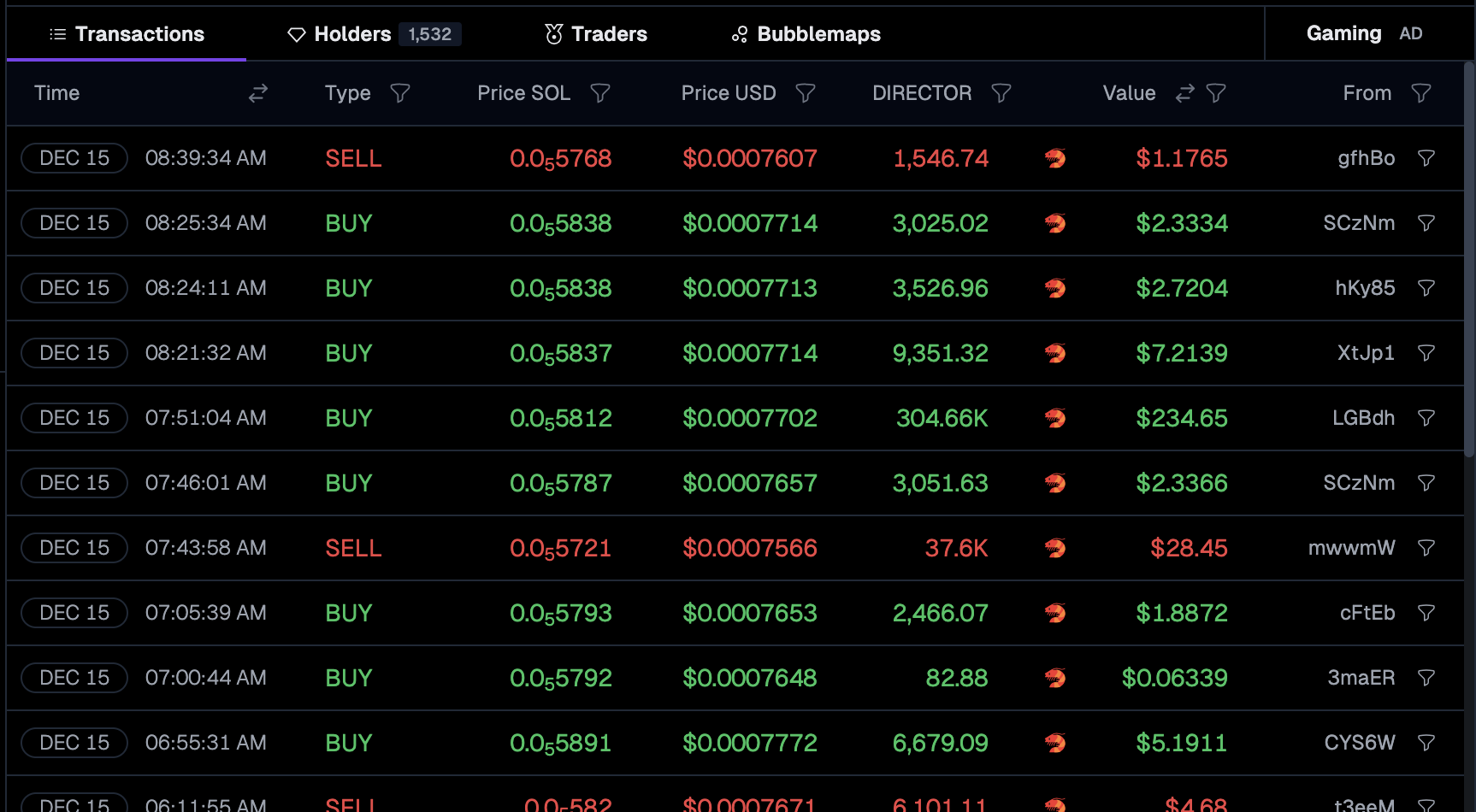Viewport: 1476px width, 812px height.
Task: Open the Type column filter
Action: [399, 93]
